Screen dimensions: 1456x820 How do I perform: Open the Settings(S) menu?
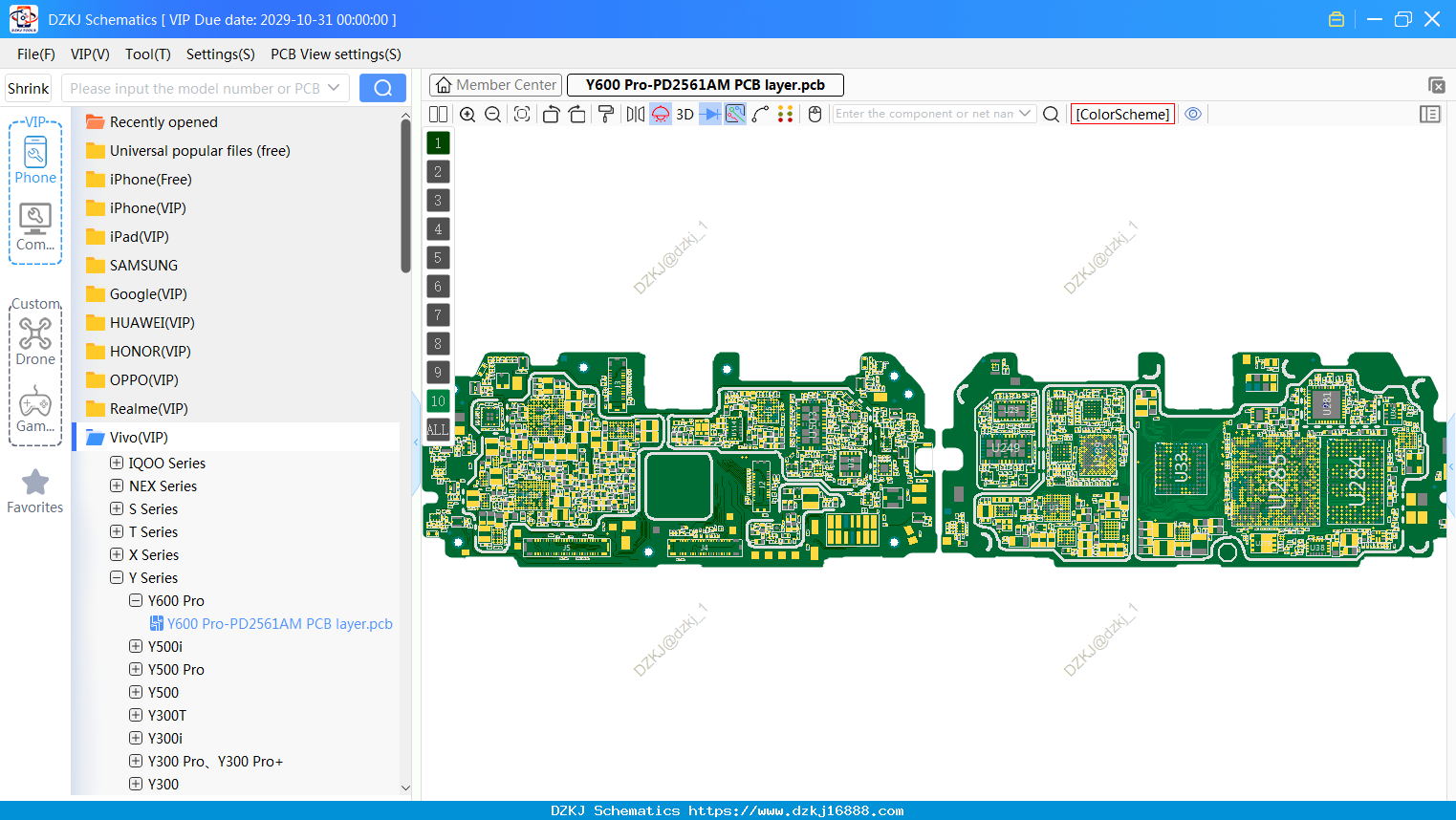pos(221,54)
